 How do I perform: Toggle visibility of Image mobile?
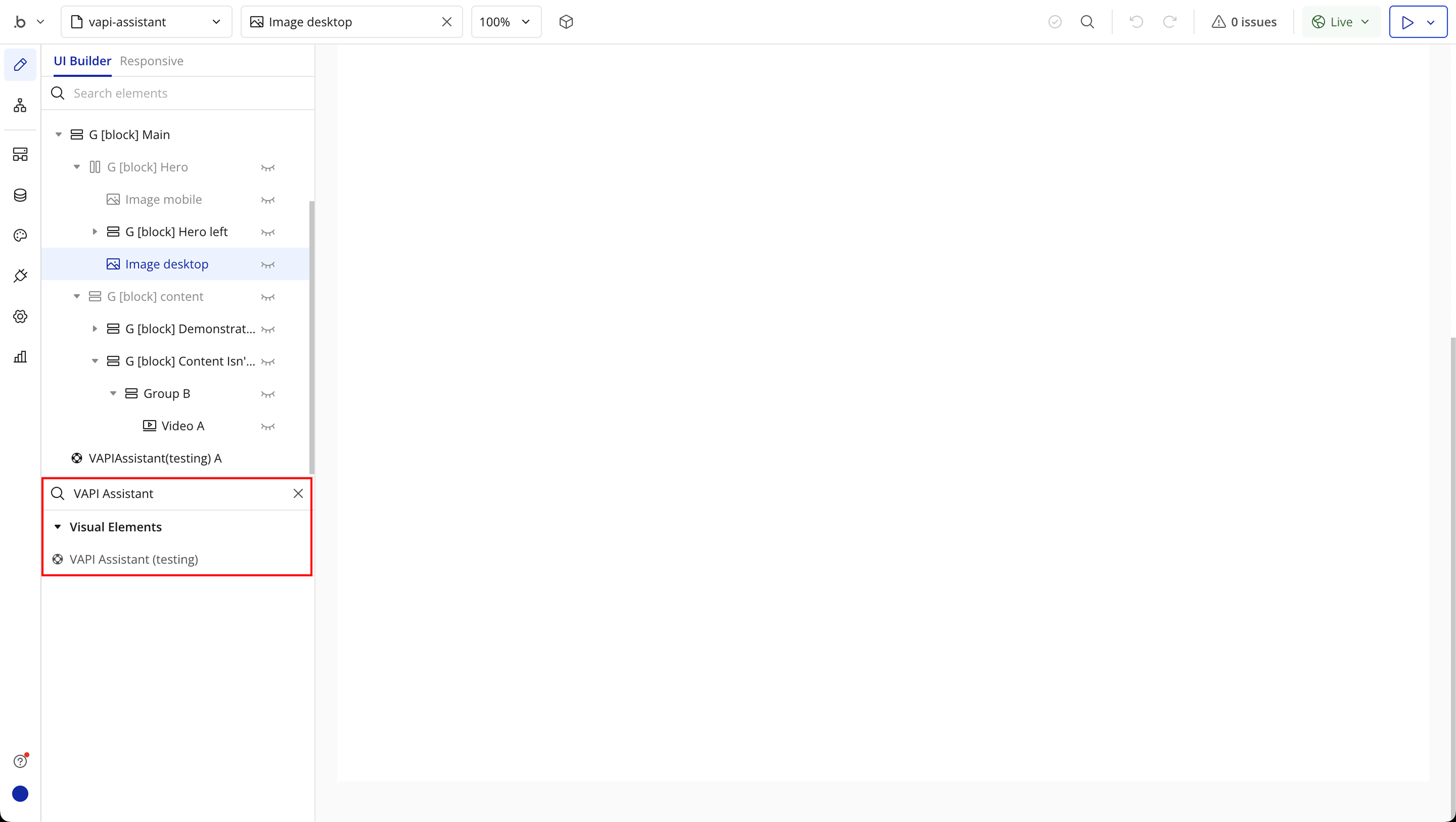[268, 200]
